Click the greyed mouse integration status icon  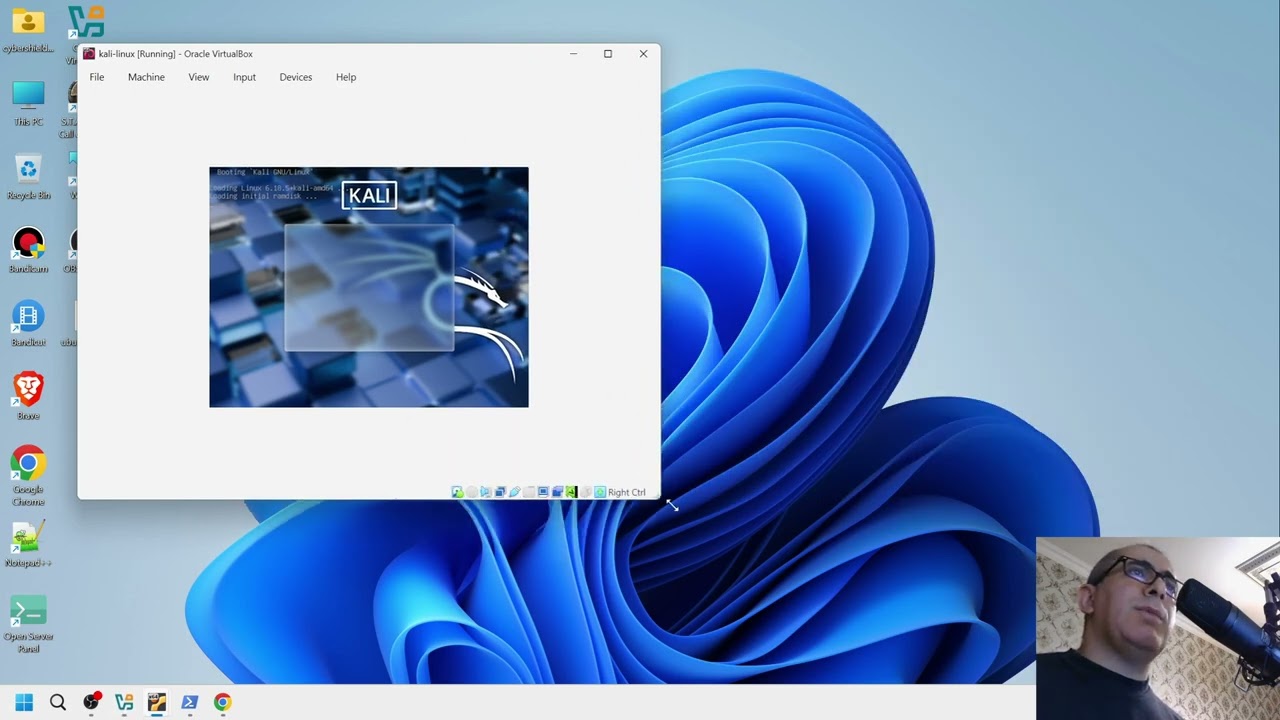586,492
